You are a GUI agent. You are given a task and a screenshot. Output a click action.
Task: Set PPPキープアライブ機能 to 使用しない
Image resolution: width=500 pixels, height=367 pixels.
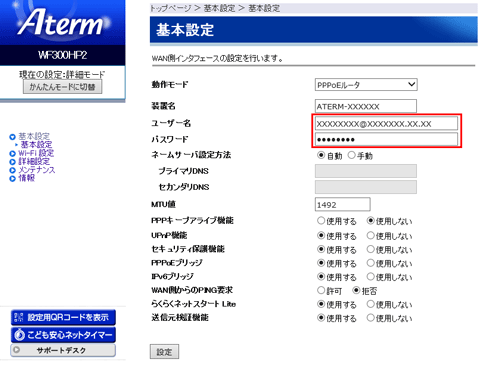point(370,221)
